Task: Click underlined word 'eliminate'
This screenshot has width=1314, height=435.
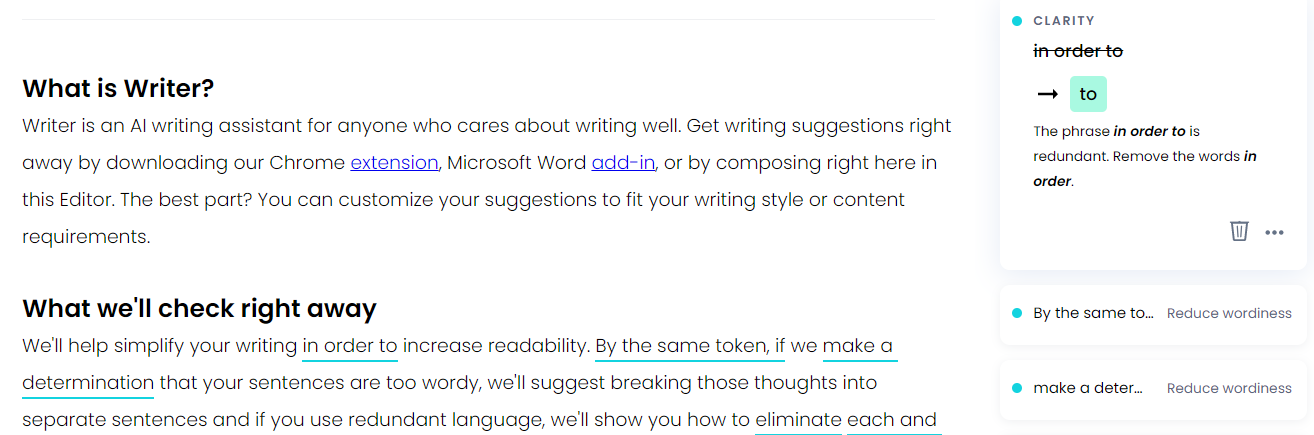Action: (798, 420)
